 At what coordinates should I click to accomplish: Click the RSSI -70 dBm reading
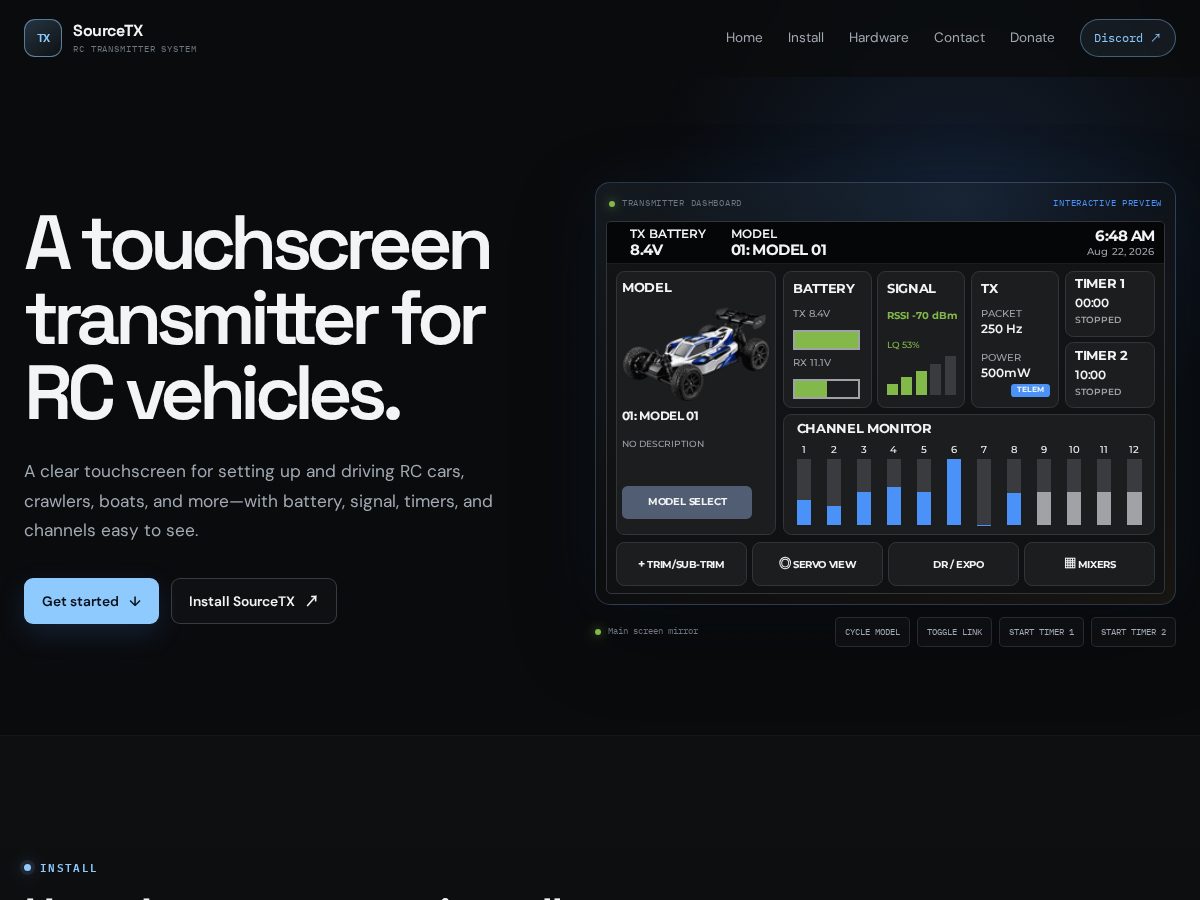pyautogui.click(x=922, y=315)
